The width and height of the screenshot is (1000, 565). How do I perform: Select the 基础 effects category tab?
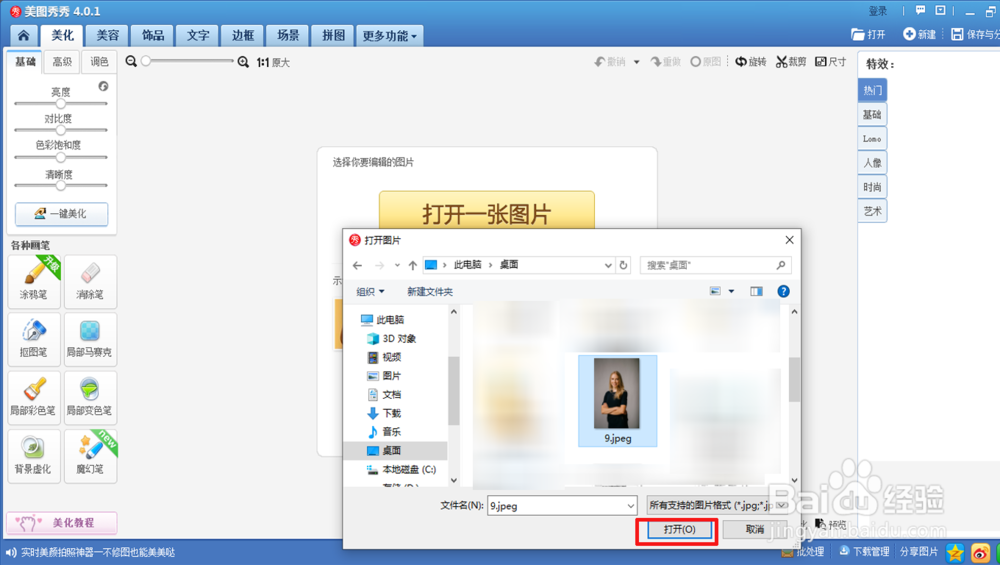click(872, 115)
